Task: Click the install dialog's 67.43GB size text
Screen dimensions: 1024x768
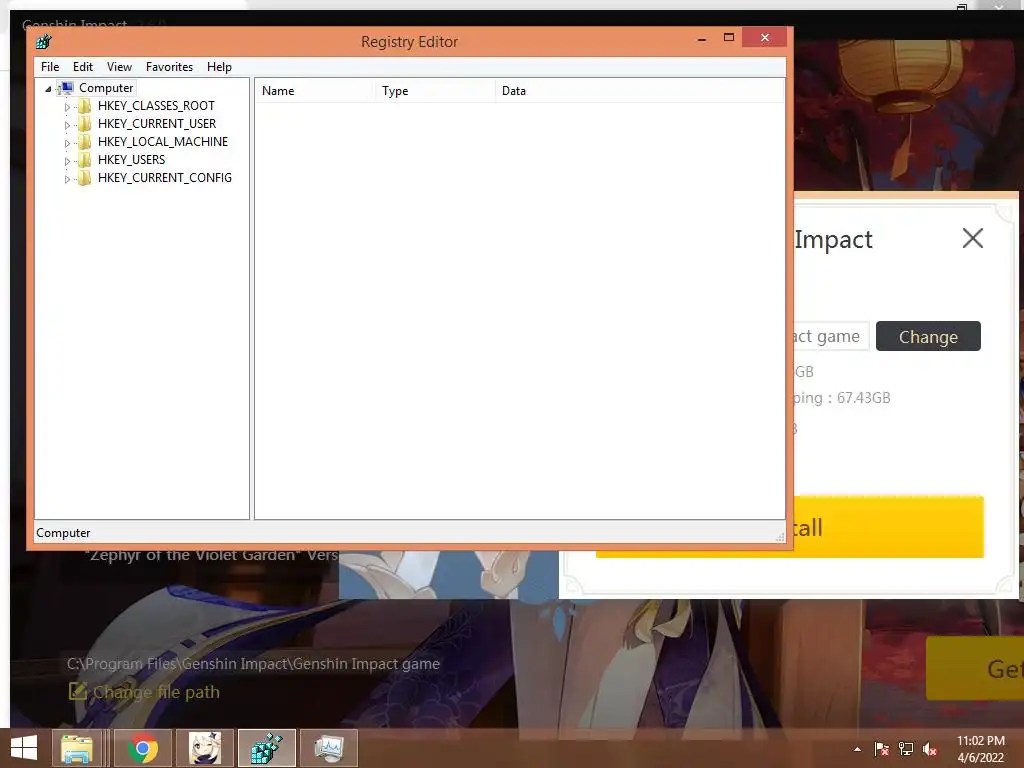Action: click(863, 398)
